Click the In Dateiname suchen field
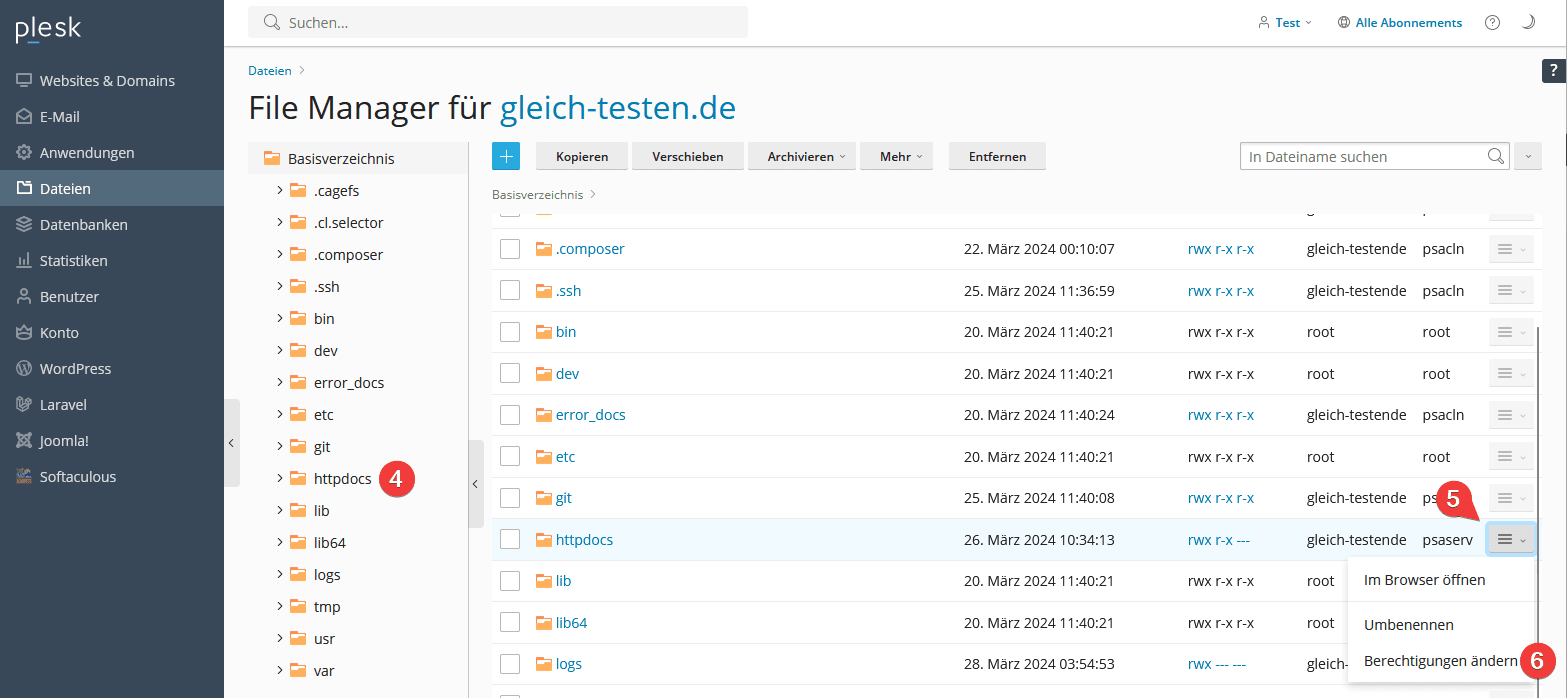Image resolution: width=1567 pixels, height=698 pixels. 1360,157
